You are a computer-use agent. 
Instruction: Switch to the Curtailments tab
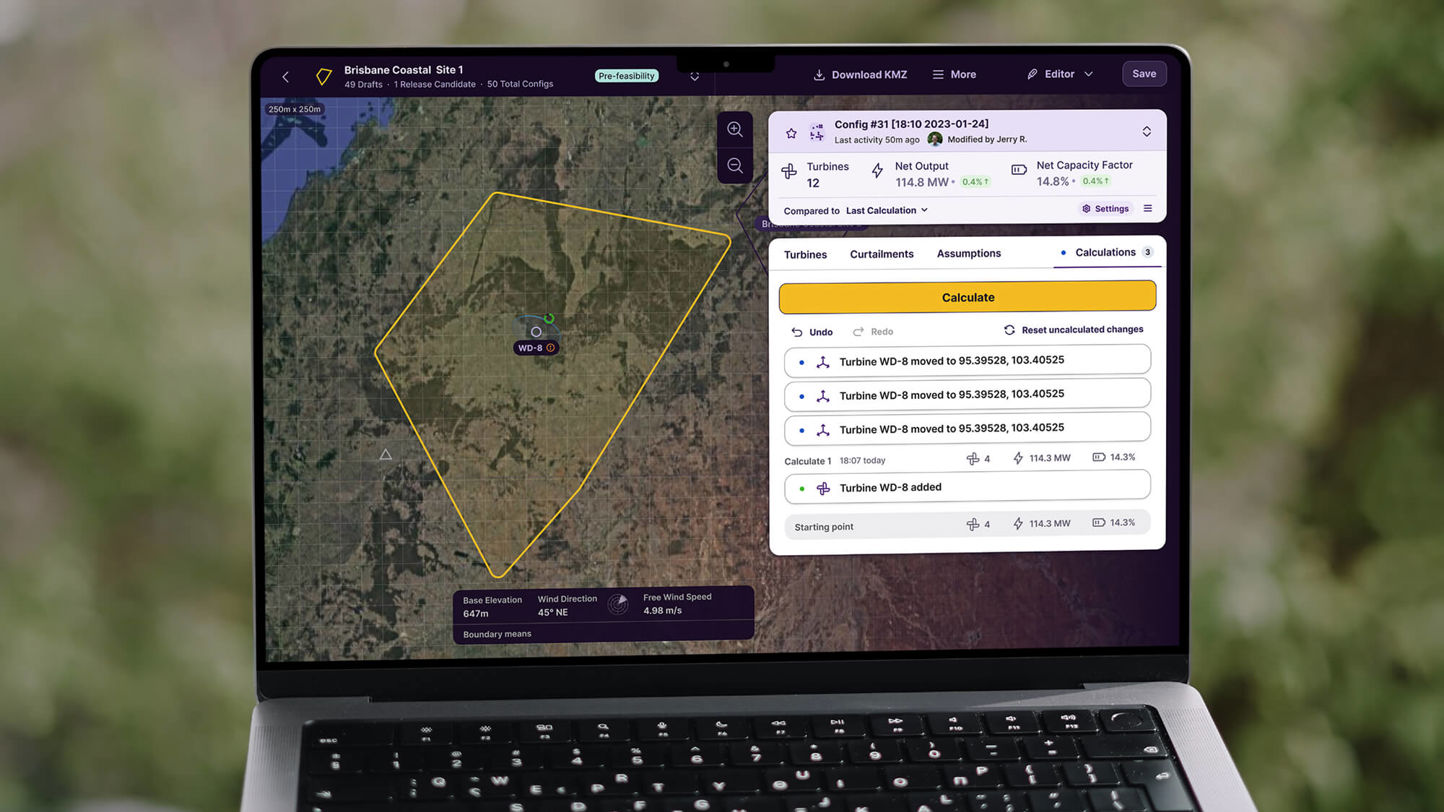click(881, 254)
